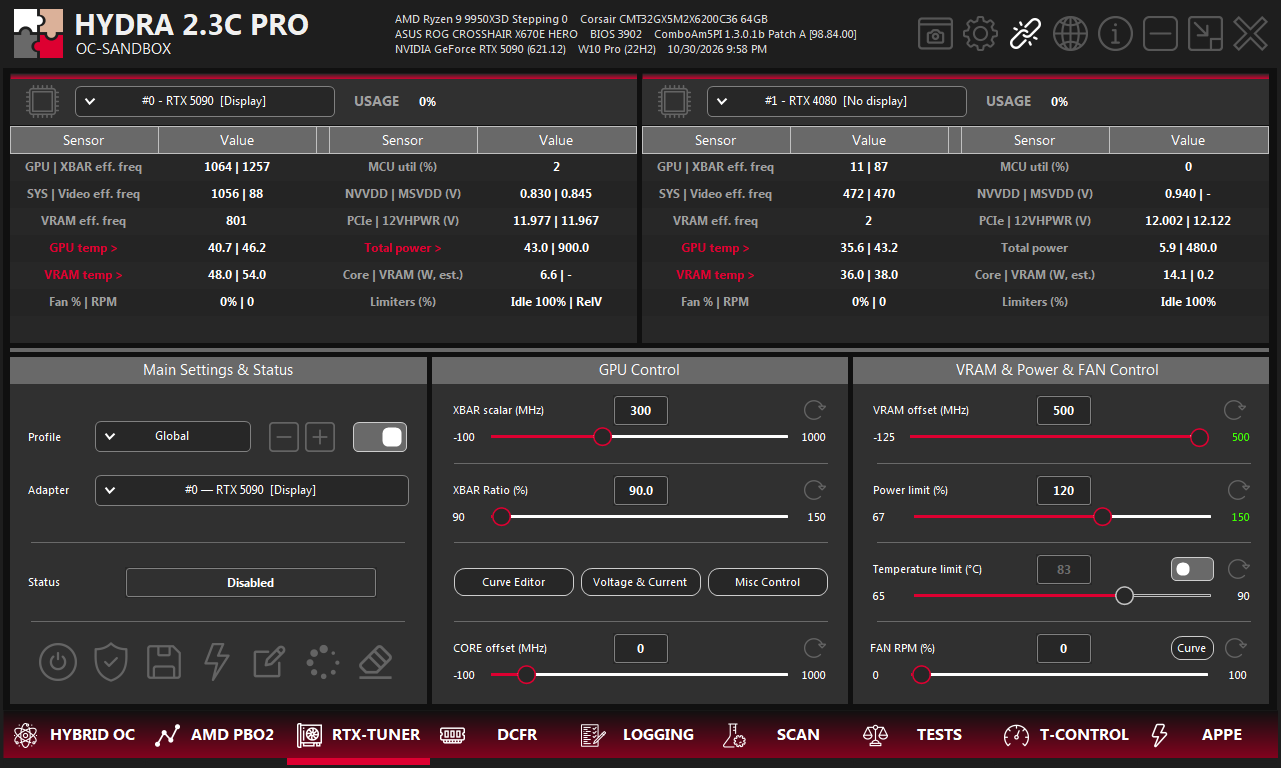Save profile with the floppy disk icon

(x=164, y=661)
